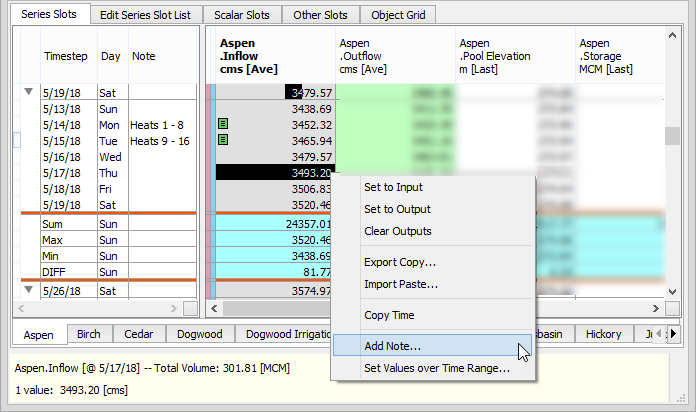The width and height of the screenshot is (696, 412).
Task: Click the note icon on the 5/15/18 row
Action: coord(224,141)
